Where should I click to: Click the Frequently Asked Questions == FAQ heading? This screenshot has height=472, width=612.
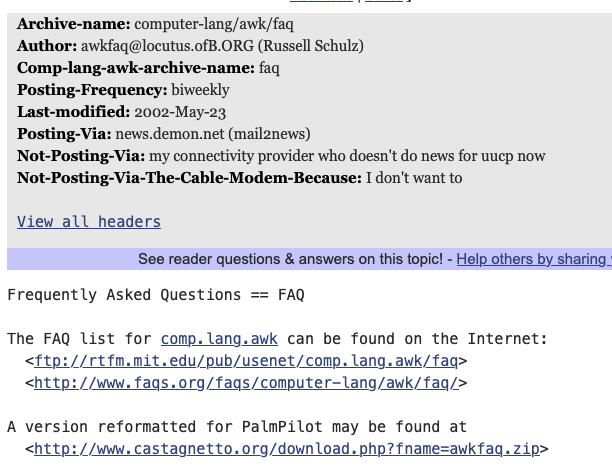pyautogui.click(x=155, y=295)
